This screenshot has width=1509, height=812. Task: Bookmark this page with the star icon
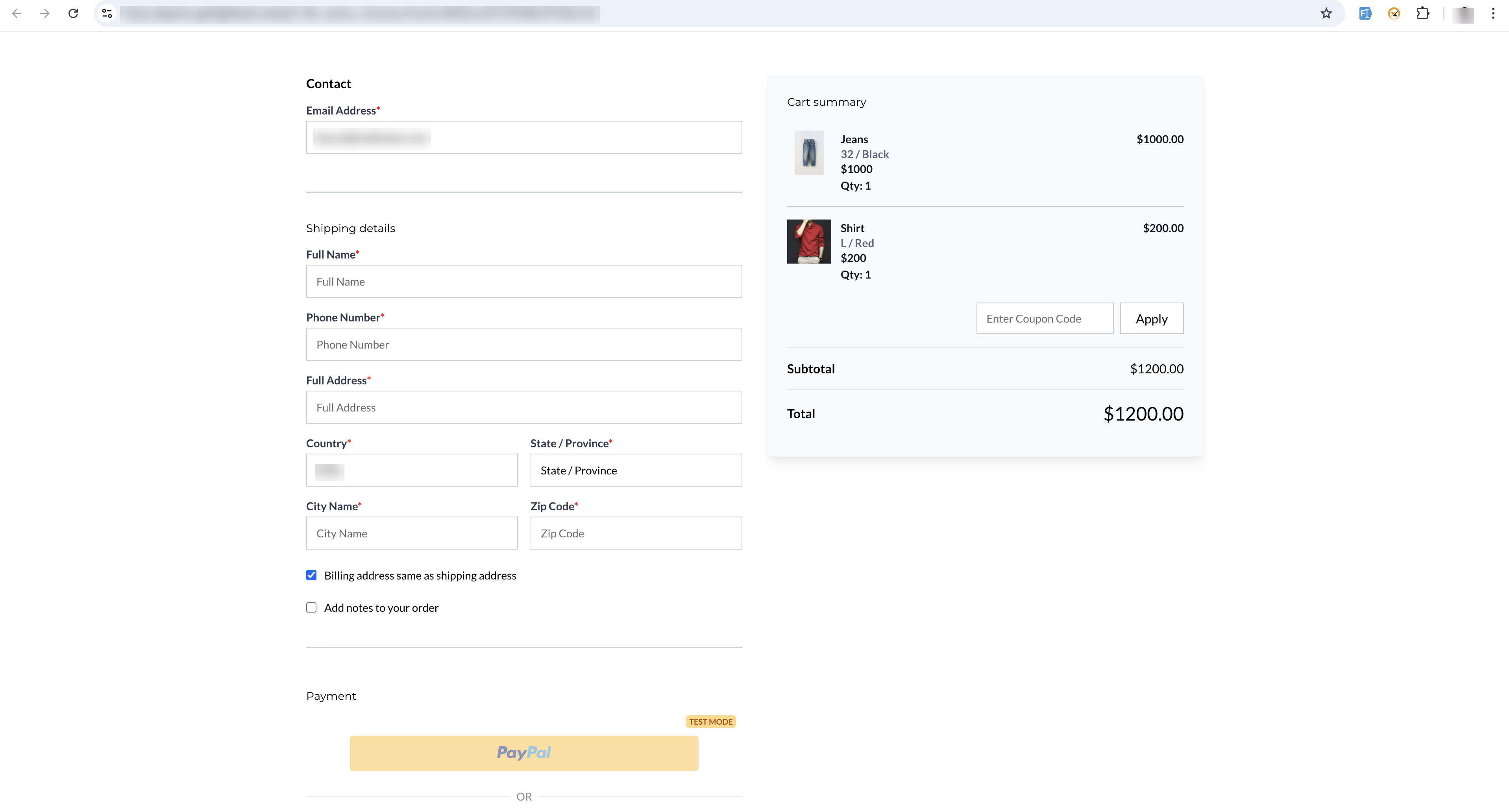tap(1326, 13)
